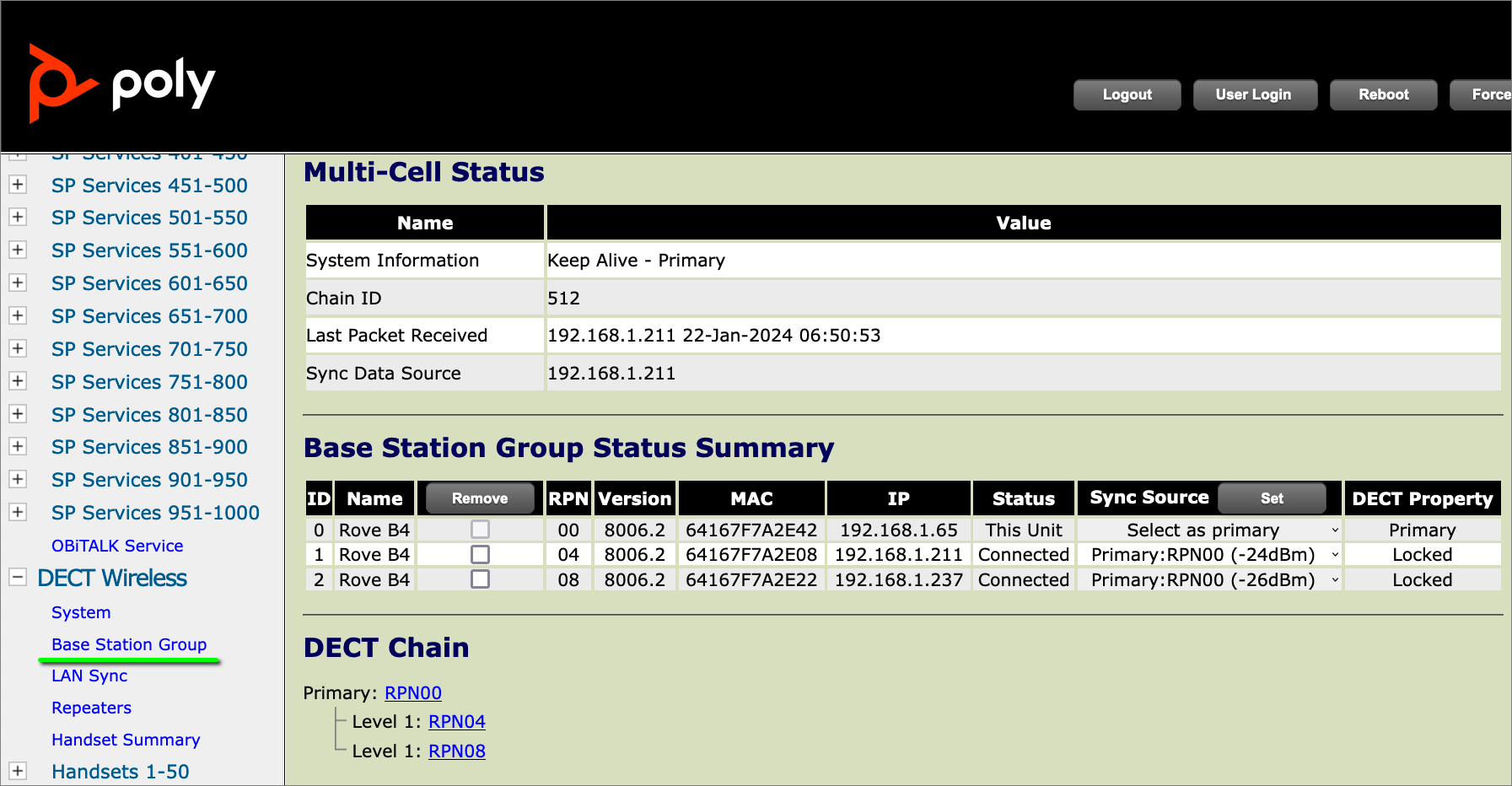1512x786 pixels.
Task: Open the Base Station Group page
Action: pos(129,644)
